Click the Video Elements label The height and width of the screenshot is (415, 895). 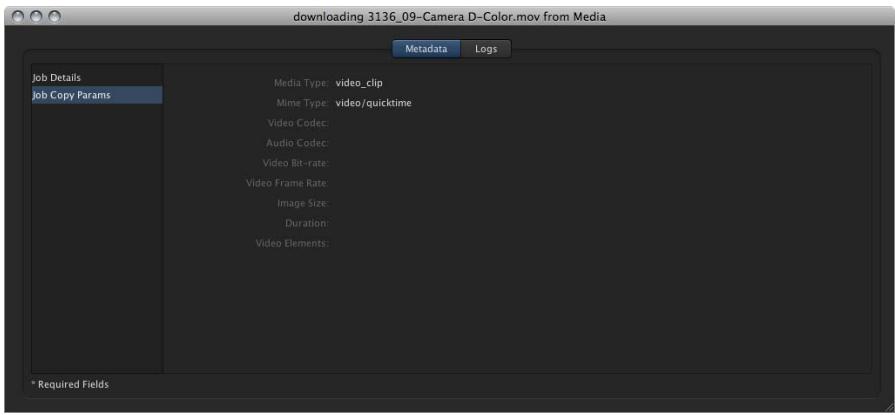click(x=292, y=243)
